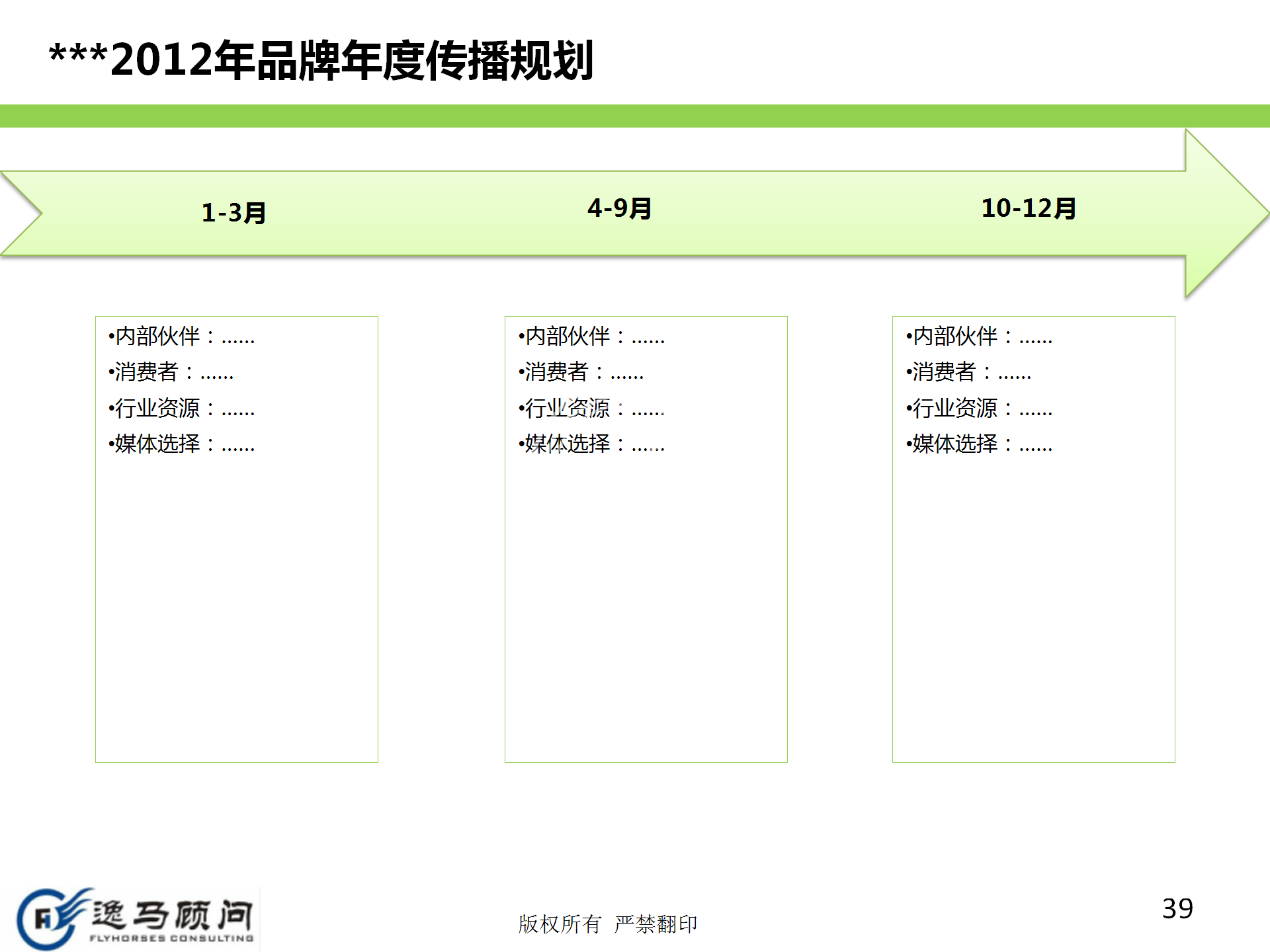Click the slide title 2012年品牌年度传播规划
The width and height of the screenshot is (1270, 952).
(321, 61)
